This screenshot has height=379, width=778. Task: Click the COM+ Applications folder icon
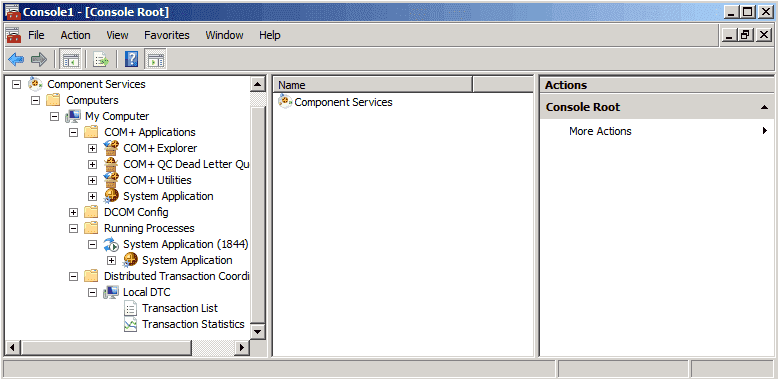click(91, 132)
